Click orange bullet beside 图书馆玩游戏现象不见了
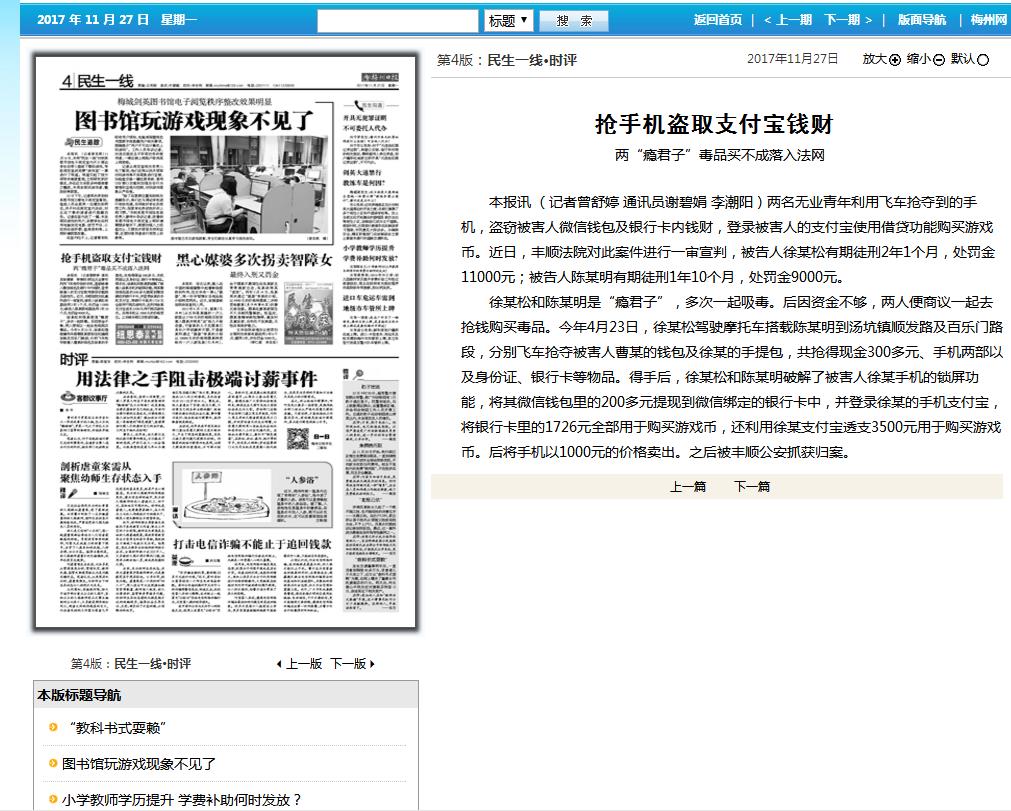Image resolution: width=1011 pixels, height=811 pixels. click(53, 763)
